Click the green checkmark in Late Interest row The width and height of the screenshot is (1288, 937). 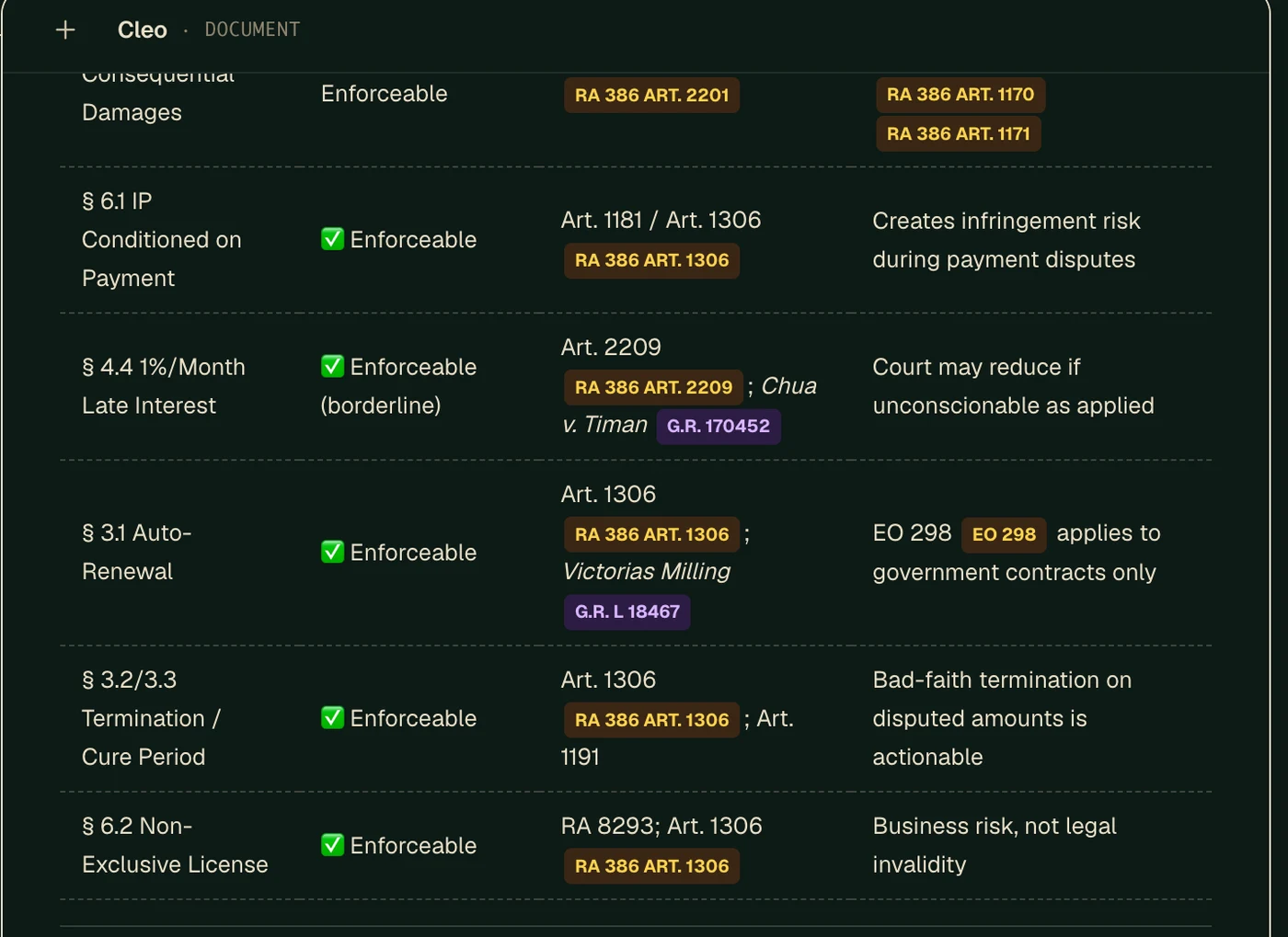pos(332,366)
